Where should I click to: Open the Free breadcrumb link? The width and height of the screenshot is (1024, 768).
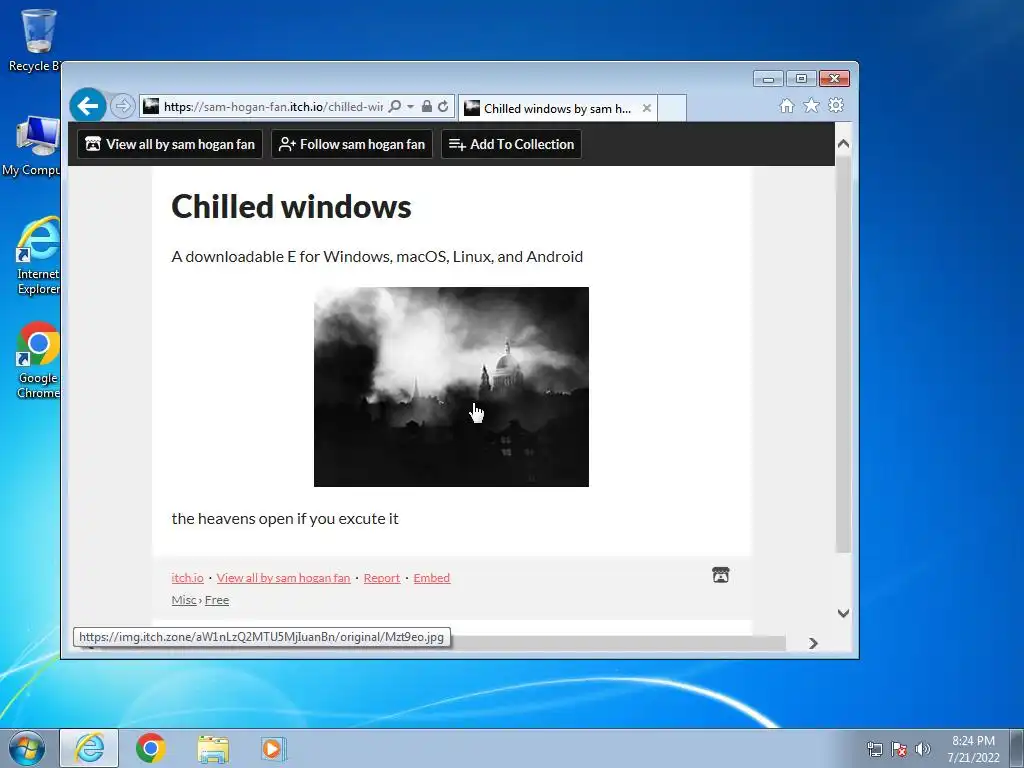tap(217, 600)
